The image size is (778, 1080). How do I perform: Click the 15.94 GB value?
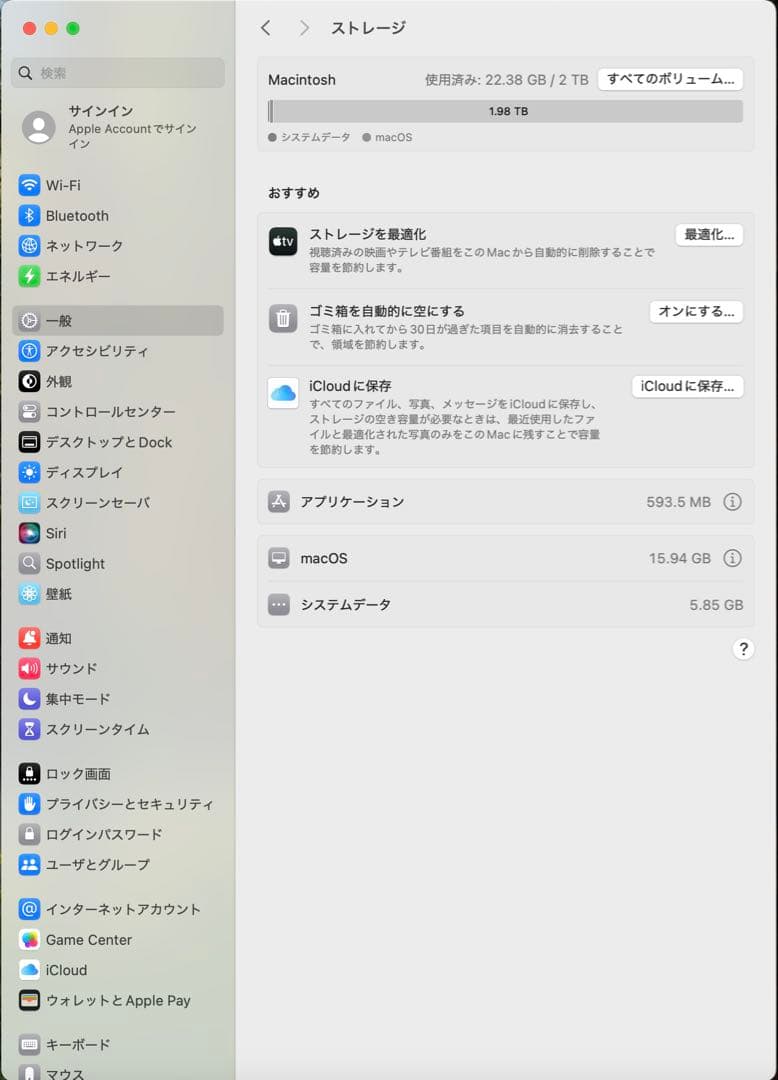point(680,559)
